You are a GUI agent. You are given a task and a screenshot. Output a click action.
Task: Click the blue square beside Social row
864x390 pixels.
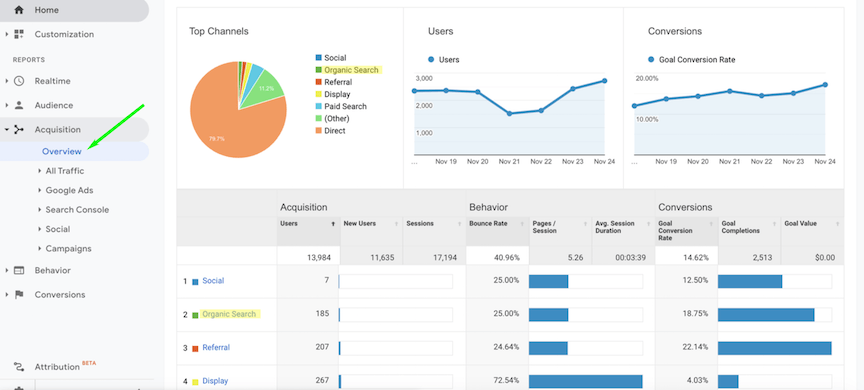[x=195, y=282]
